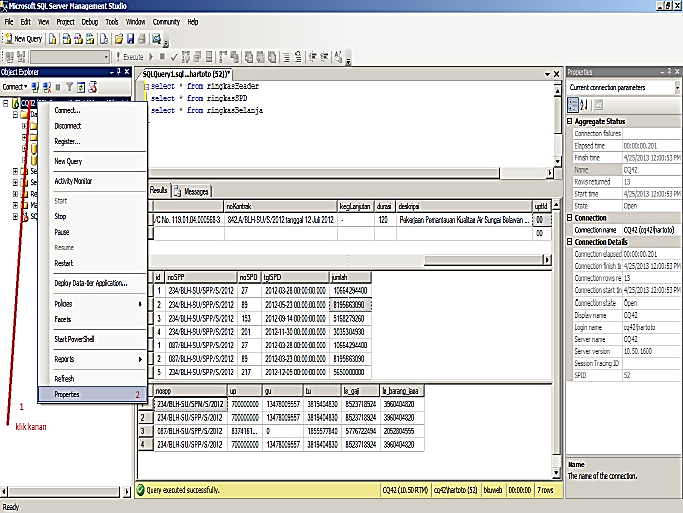
Task: Expand the Re folder node in Object Explorer
Action: [15, 193]
